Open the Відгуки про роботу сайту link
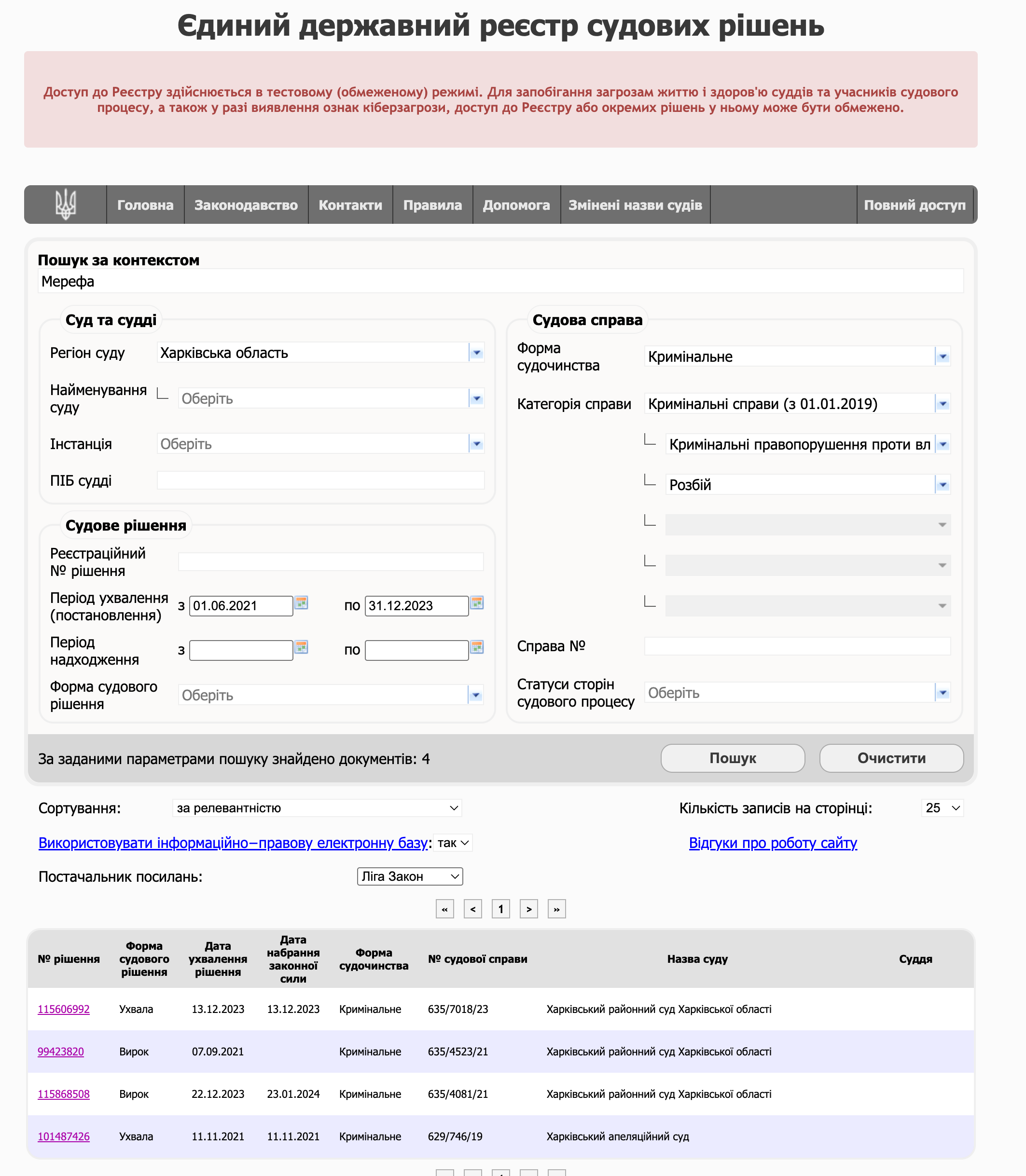The width and height of the screenshot is (1026, 1176). 773,843
